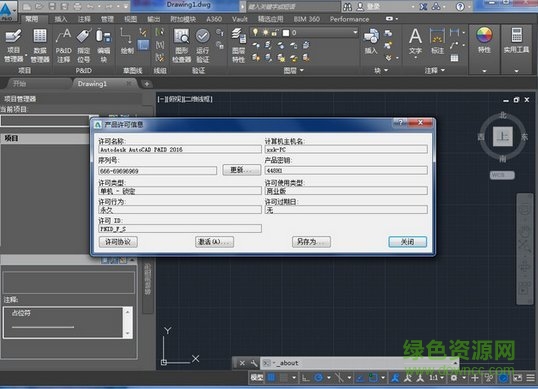Open the Project Manager ribbon tool
538x389 pixels.
13,45
